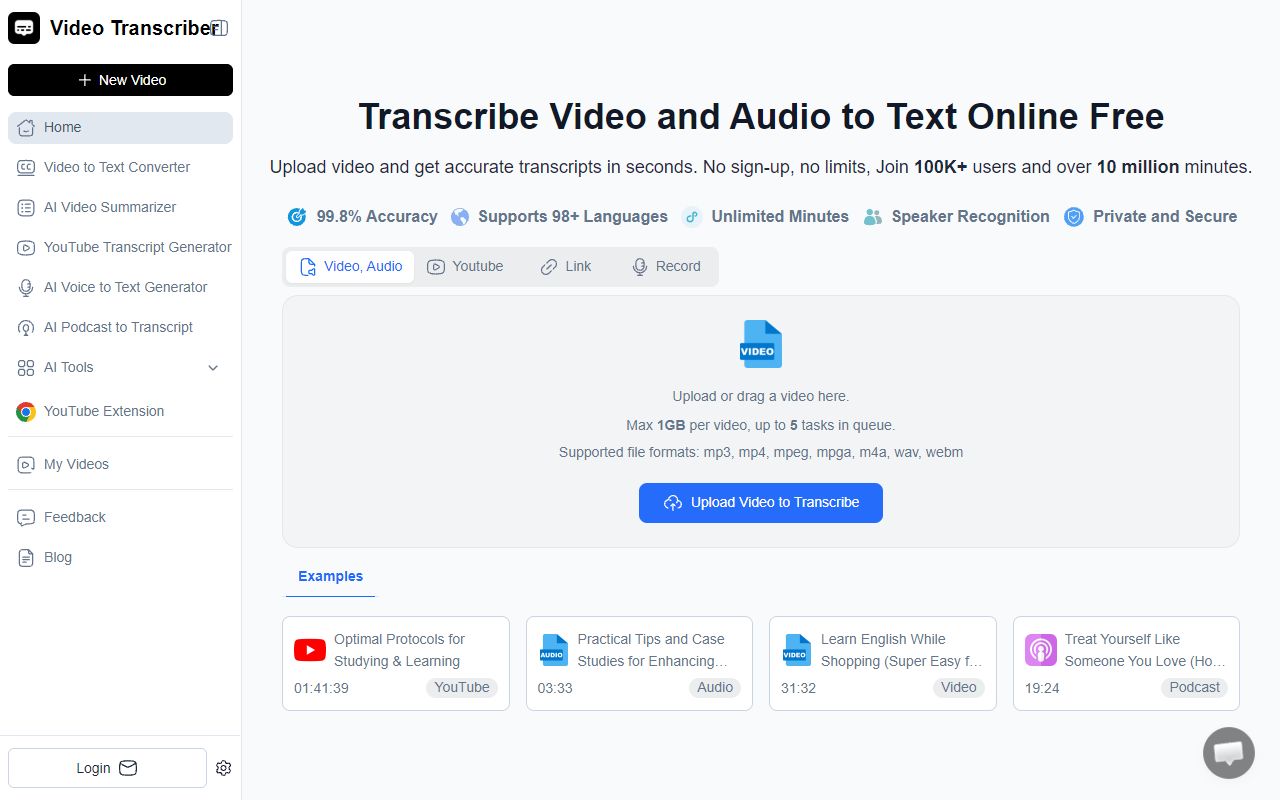Open the settings gear near Login
This screenshot has height=800, width=1280.
(224, 768)
